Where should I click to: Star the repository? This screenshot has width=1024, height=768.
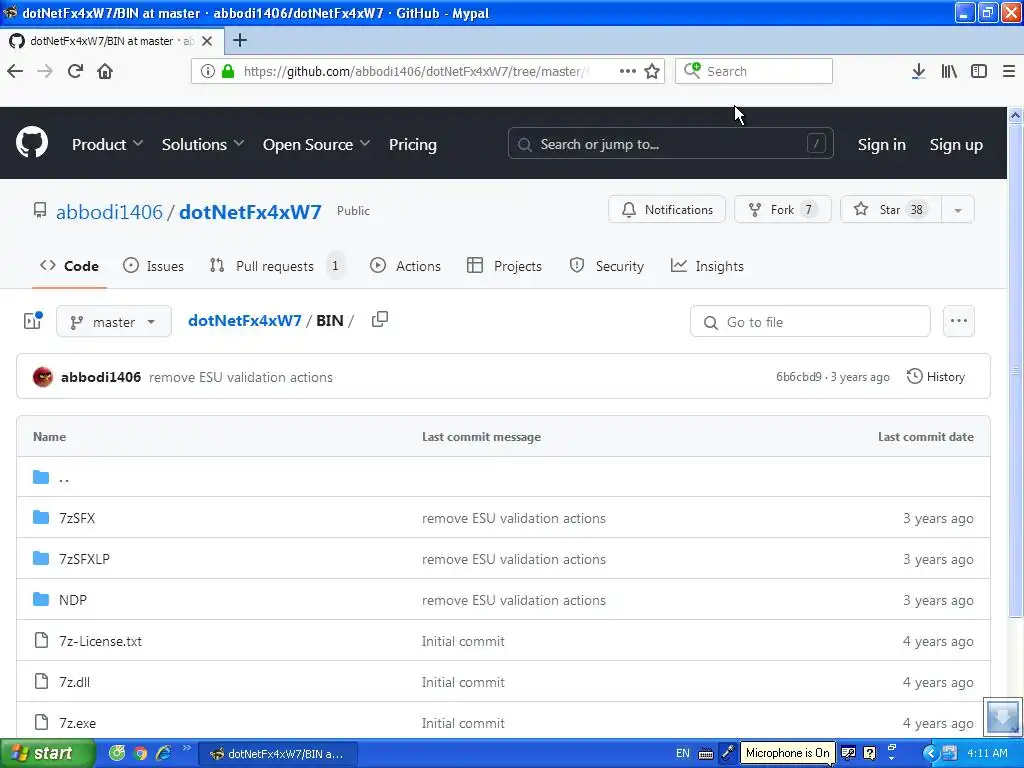[891, 210]
